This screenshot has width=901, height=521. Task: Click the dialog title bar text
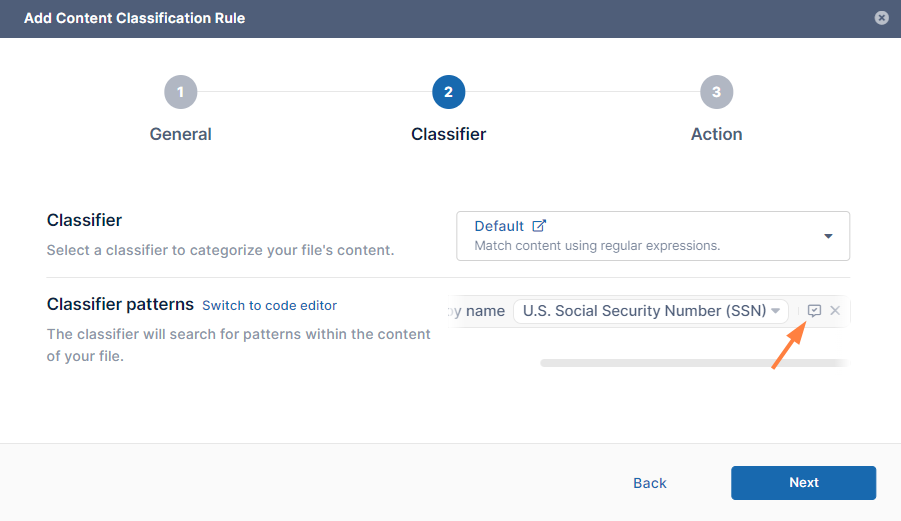134,18
